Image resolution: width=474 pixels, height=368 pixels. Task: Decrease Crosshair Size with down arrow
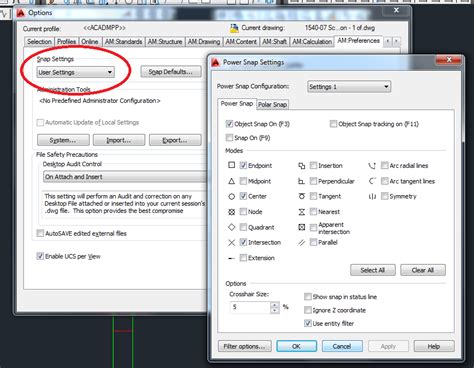(x=275, y=310)
